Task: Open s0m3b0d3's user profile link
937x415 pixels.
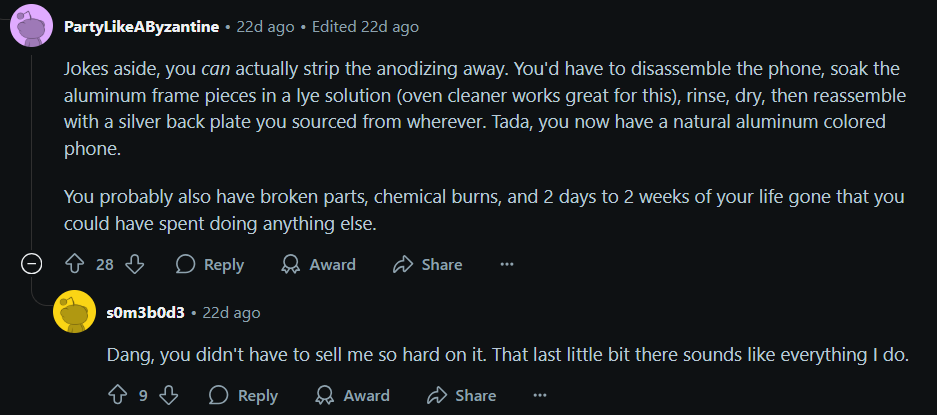Action: tap(145, 312)
